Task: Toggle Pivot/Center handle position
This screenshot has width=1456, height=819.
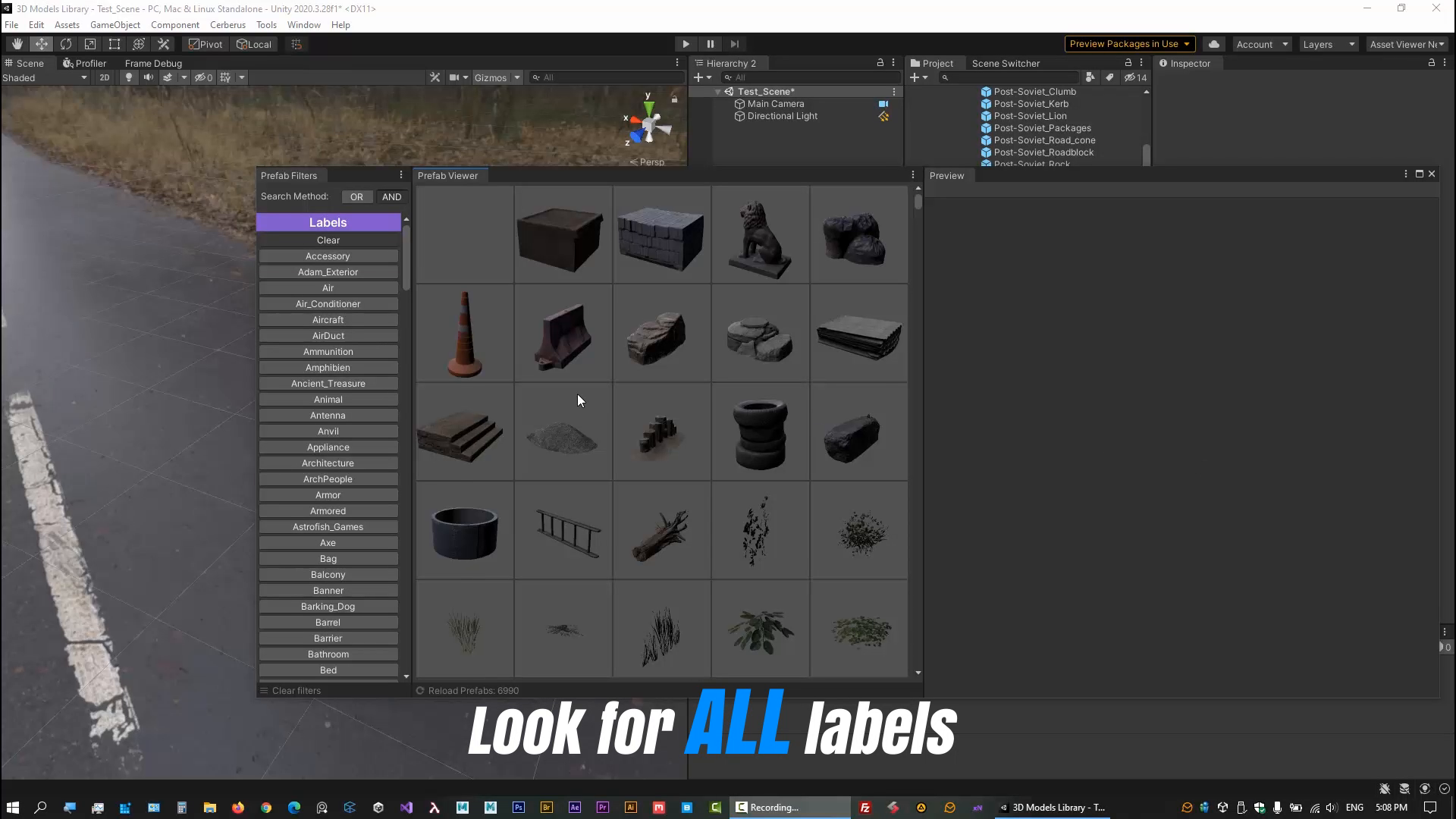Action: [206, 44]
